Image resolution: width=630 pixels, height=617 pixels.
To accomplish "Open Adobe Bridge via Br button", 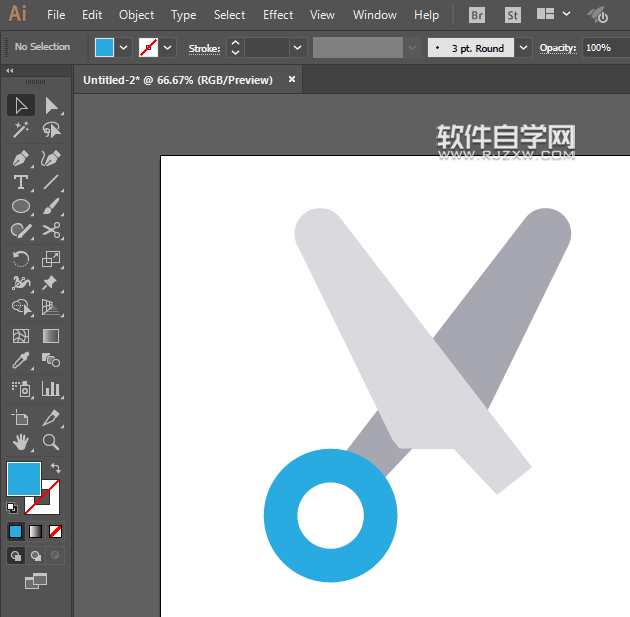I will 477,15.
